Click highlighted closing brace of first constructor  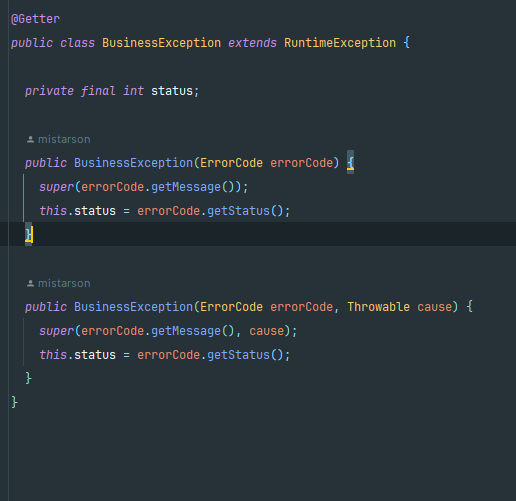29,235
